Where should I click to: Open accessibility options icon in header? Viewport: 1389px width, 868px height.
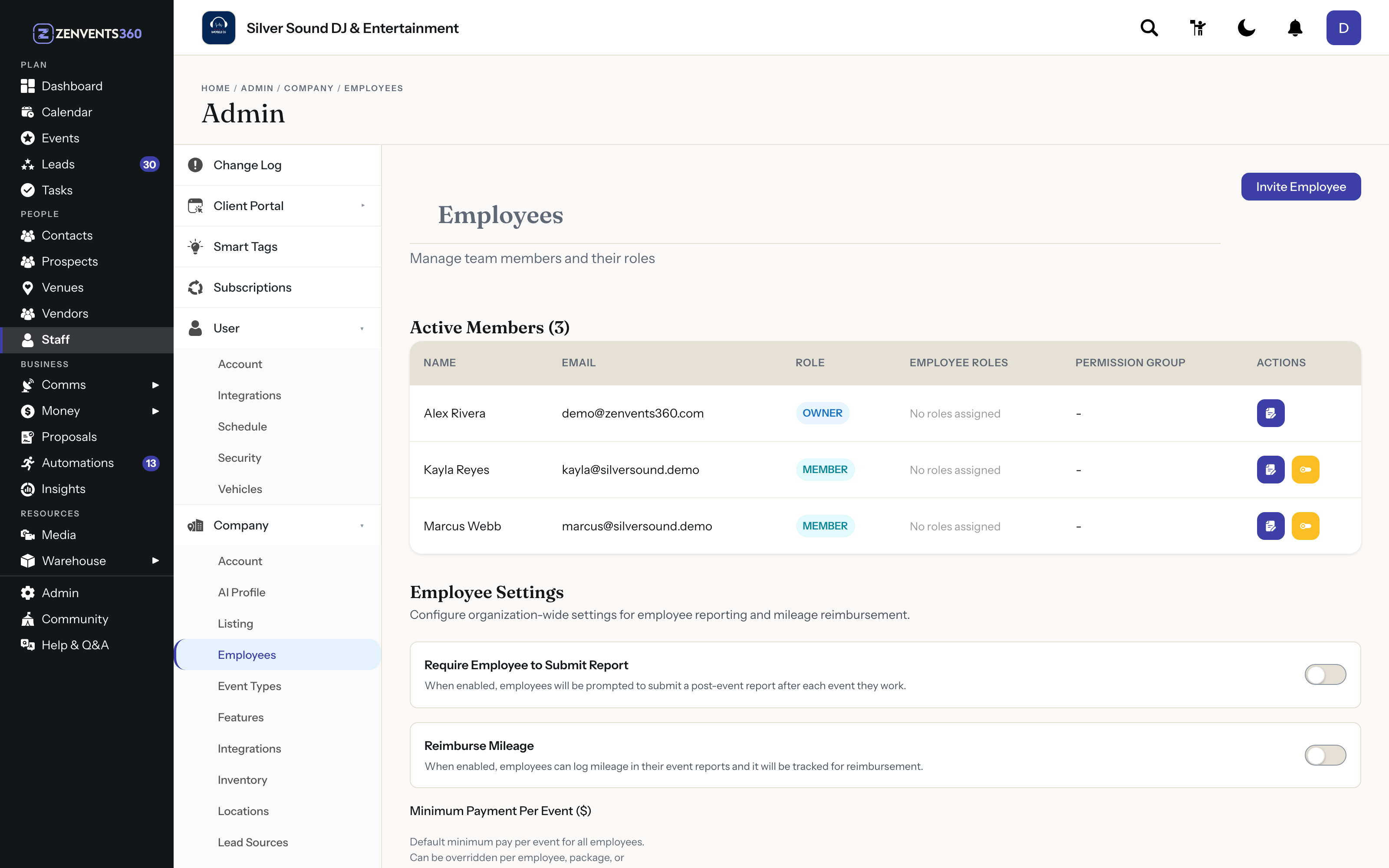pos(1198,27)
